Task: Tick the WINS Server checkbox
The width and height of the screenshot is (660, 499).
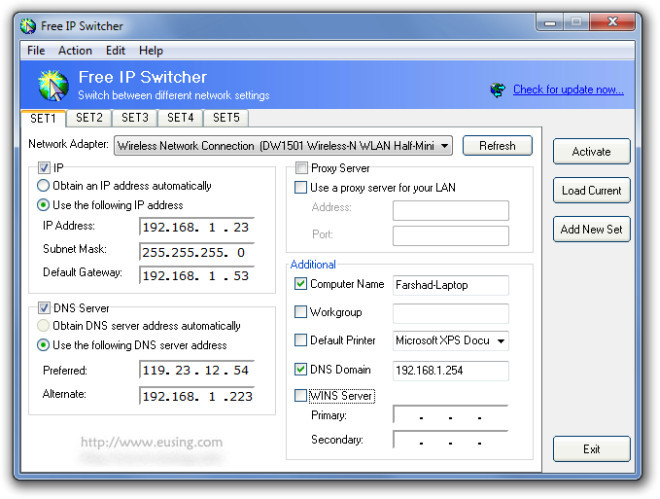Action: (x=301, y=396)
